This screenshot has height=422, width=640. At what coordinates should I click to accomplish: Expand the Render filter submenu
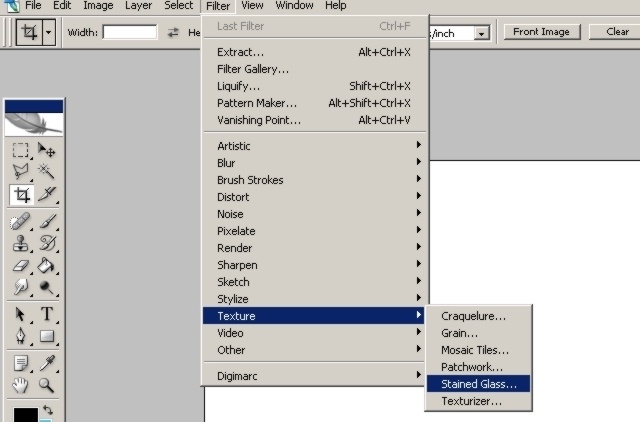tap(314, 248)
